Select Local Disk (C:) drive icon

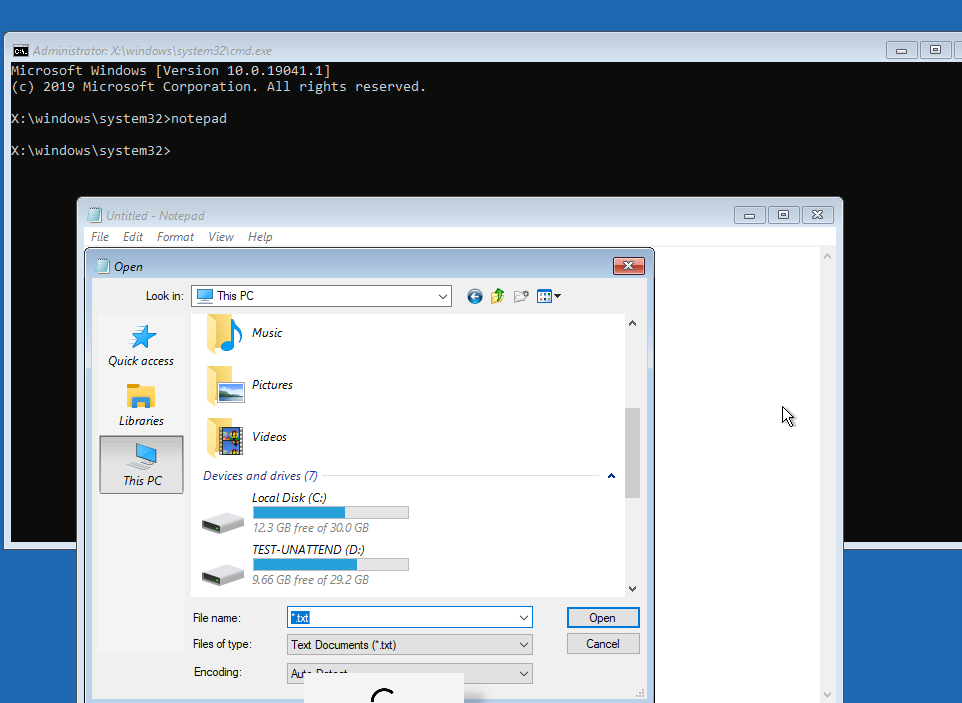coord(223,523)
